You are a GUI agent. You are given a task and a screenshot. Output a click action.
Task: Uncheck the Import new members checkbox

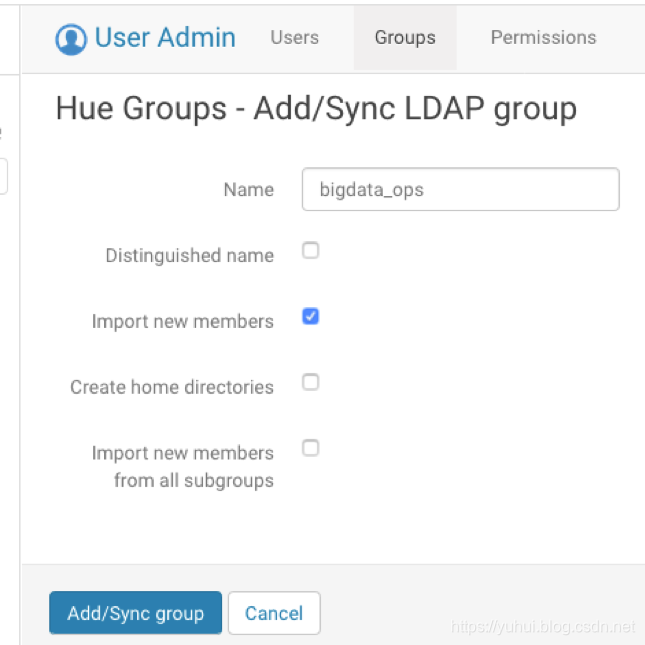[311, 316]
